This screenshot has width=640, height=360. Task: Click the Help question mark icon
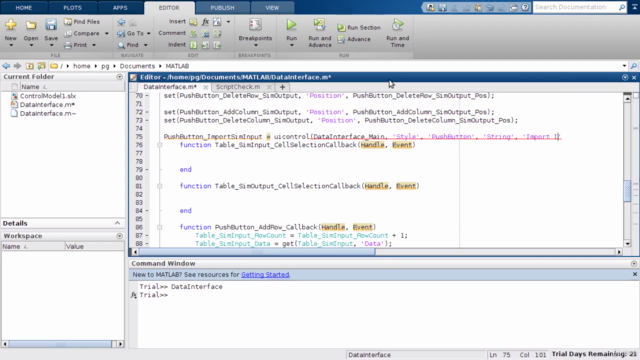point(525,7)
